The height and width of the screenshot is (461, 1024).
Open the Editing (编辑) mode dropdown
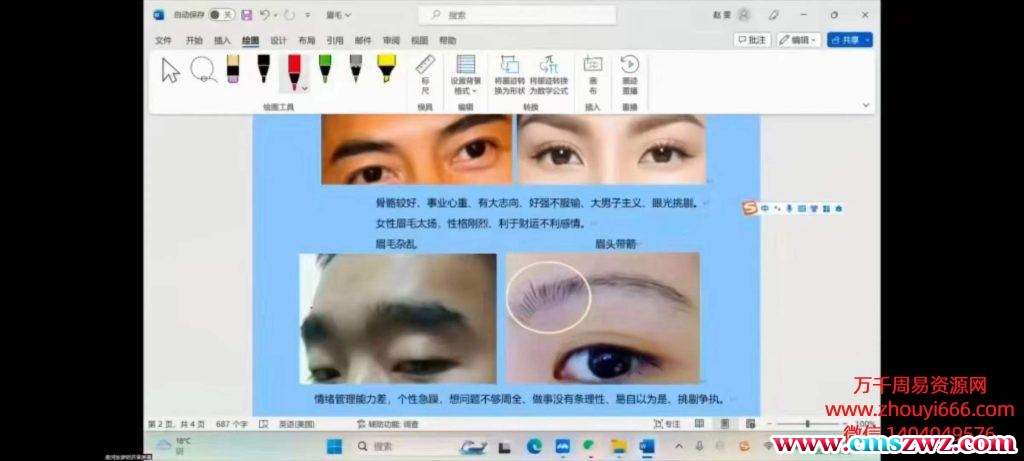pyautogui.click(x=799, y=40)
